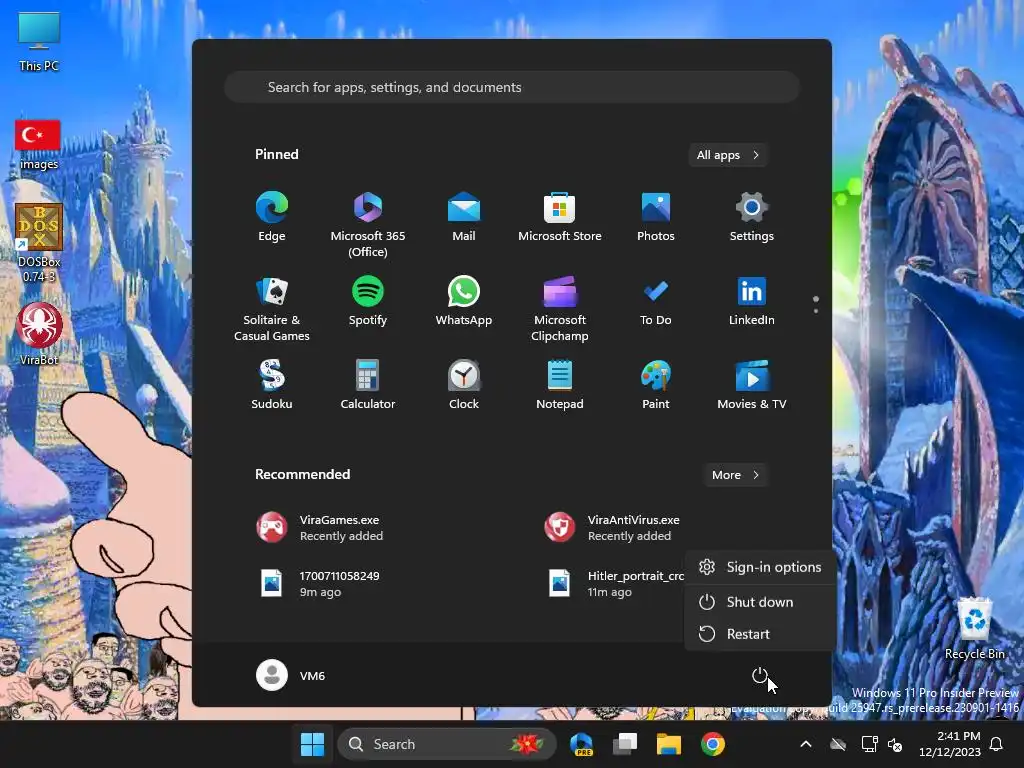
Task: Click the muted volume tray icon
Action: tap(895, 744)
